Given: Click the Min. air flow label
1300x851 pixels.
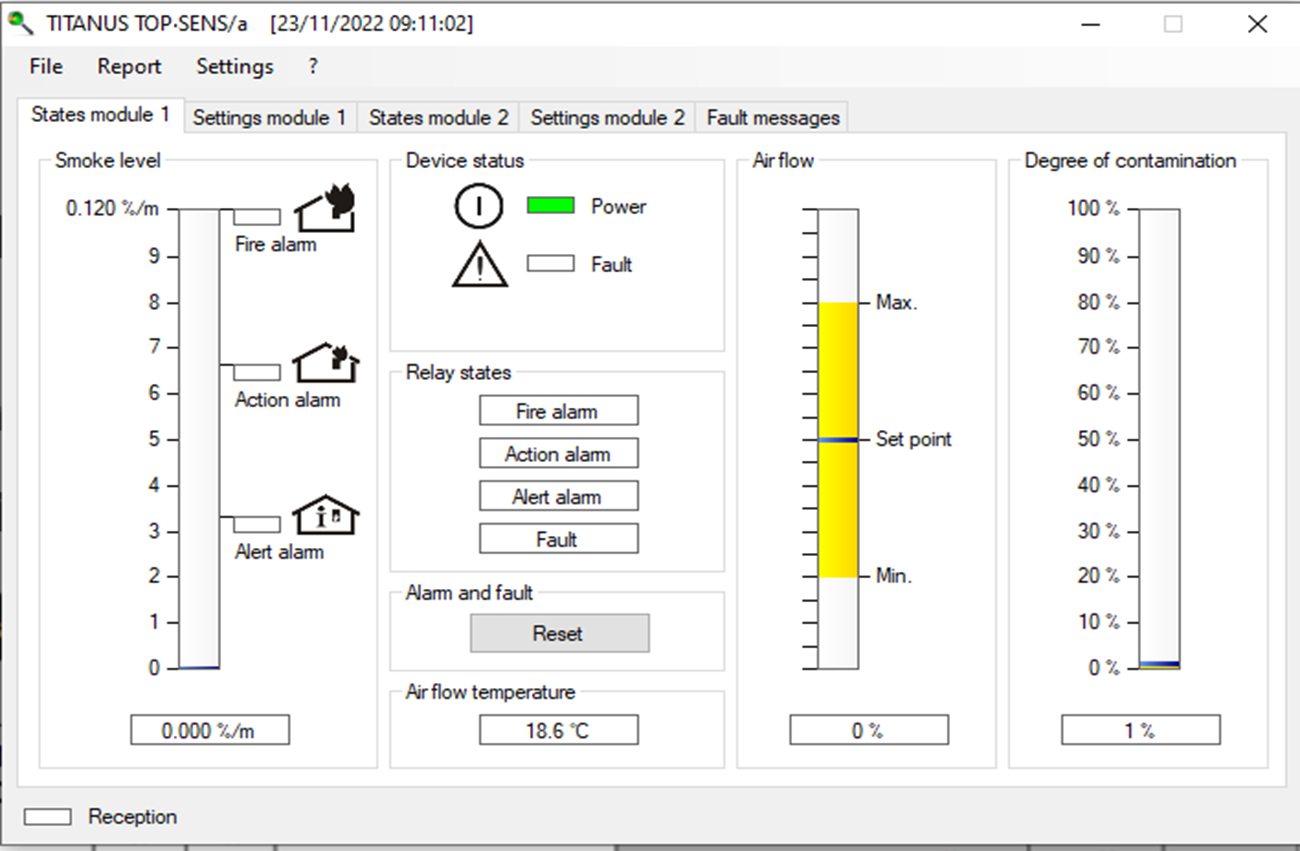Looking at the screenshot, I should coord(894,576).
